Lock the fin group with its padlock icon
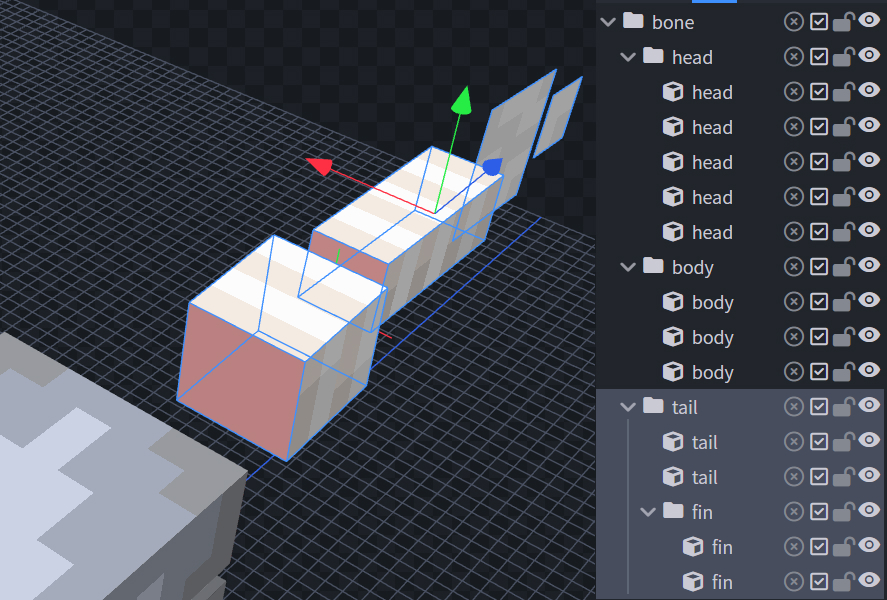Screen dimensions: 887x600 pyautogui.click(x=843, y=512)
